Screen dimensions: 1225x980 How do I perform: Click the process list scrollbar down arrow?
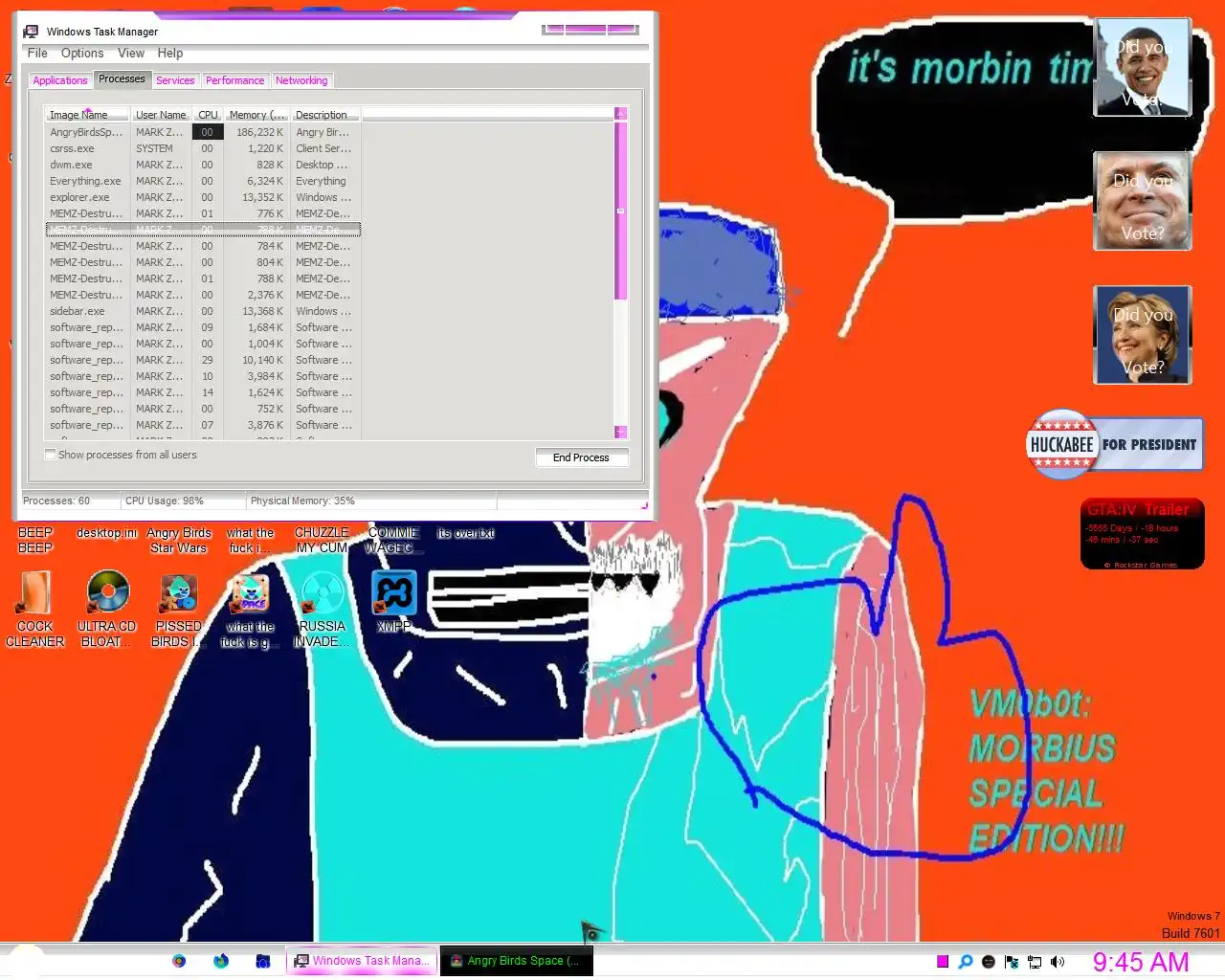tap(620, 432)
